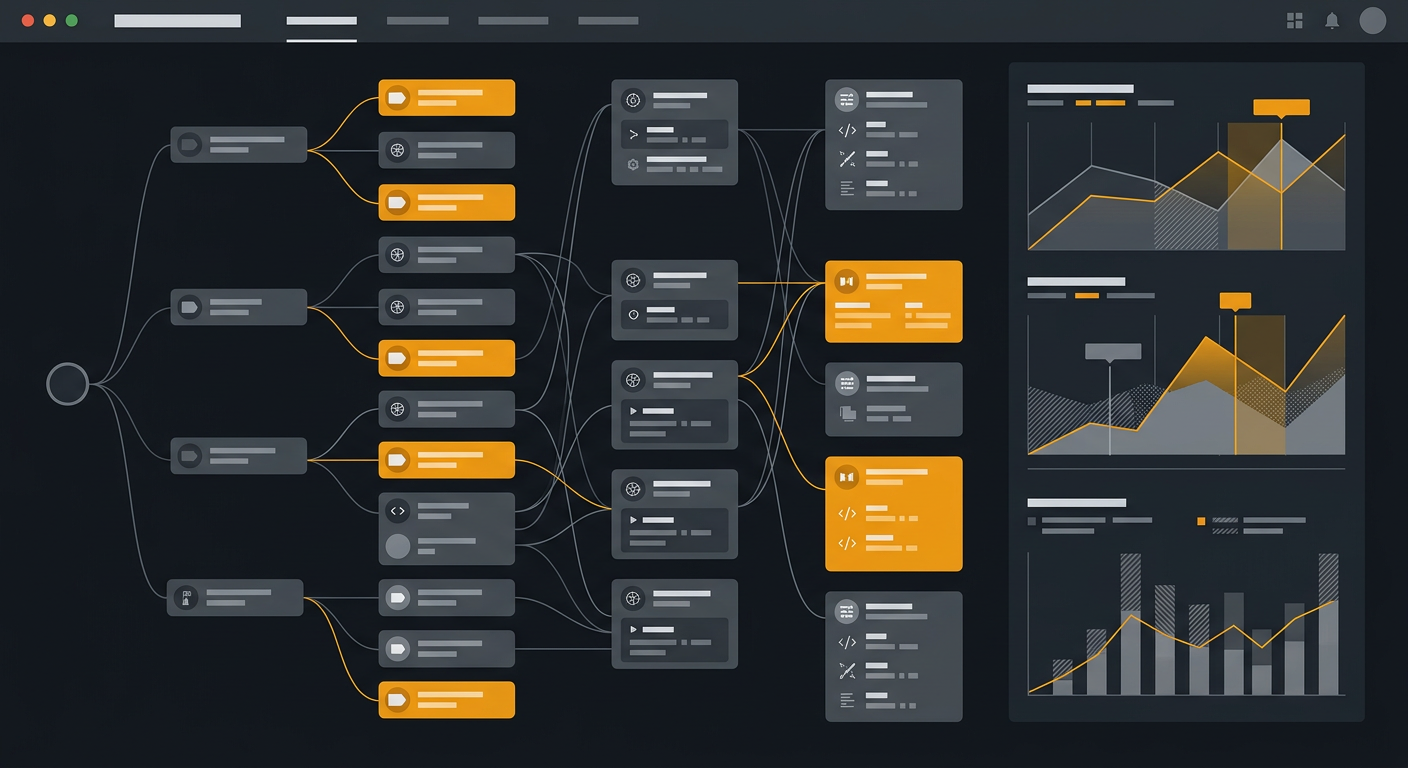Click the play triangle in the lowest middle-column node

(633, 630)
